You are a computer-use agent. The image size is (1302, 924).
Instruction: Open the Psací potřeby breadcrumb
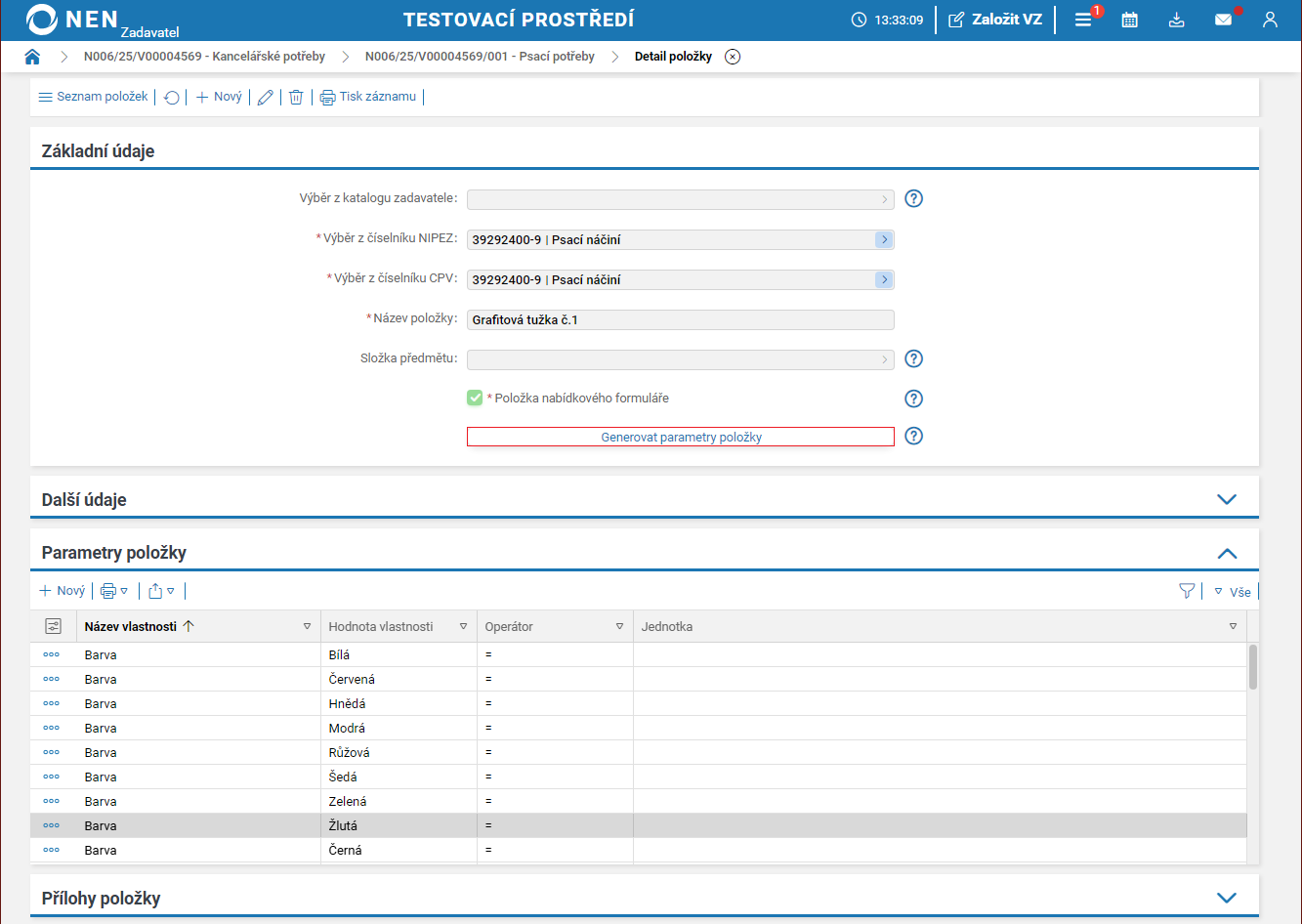480,57
